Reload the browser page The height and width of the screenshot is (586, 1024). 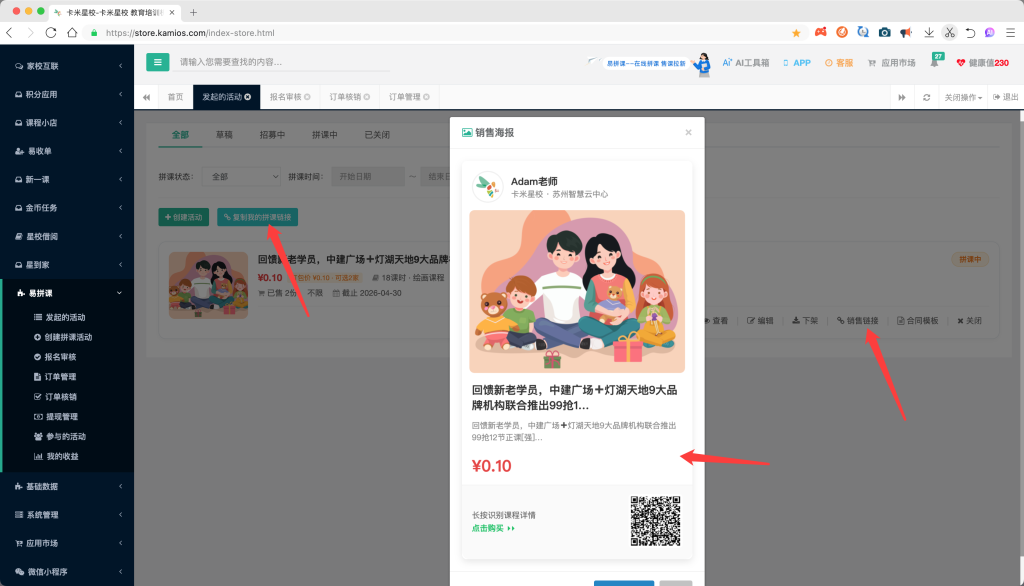[x=51, y=33]
